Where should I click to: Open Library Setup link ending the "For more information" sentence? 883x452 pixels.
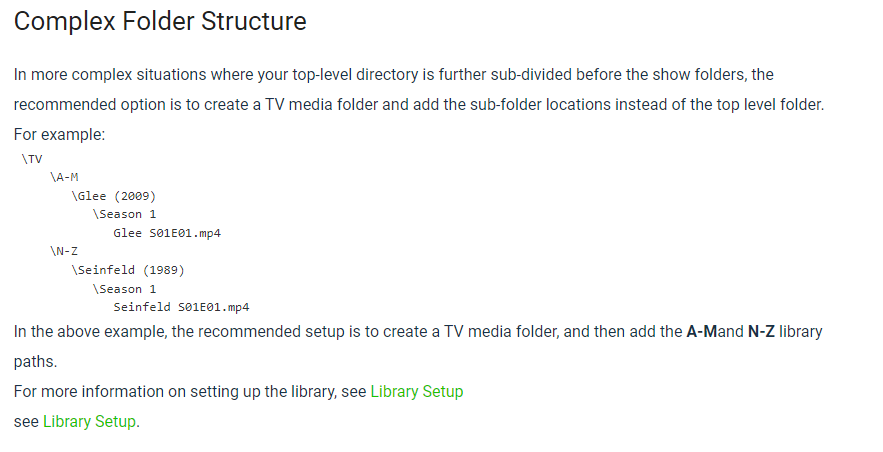point(416,391)
